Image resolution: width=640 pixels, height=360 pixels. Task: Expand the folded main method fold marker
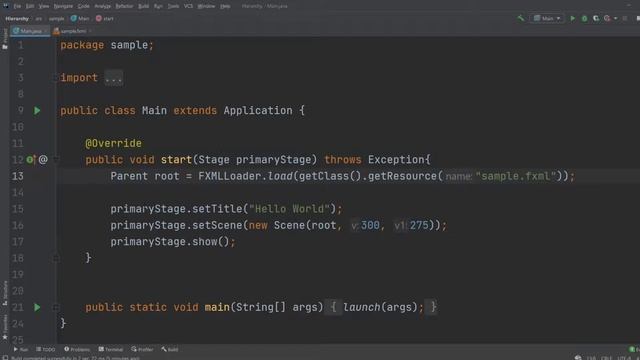coord(56,307)
